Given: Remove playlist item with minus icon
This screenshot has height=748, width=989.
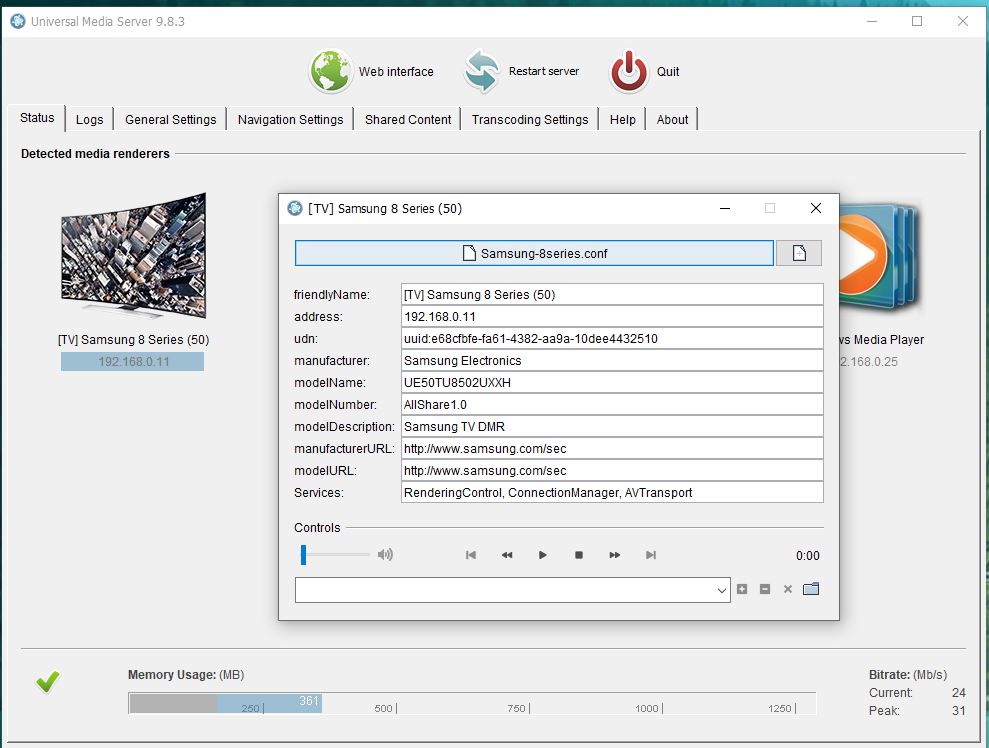Looking at the screenshot, I should point(765,589).
